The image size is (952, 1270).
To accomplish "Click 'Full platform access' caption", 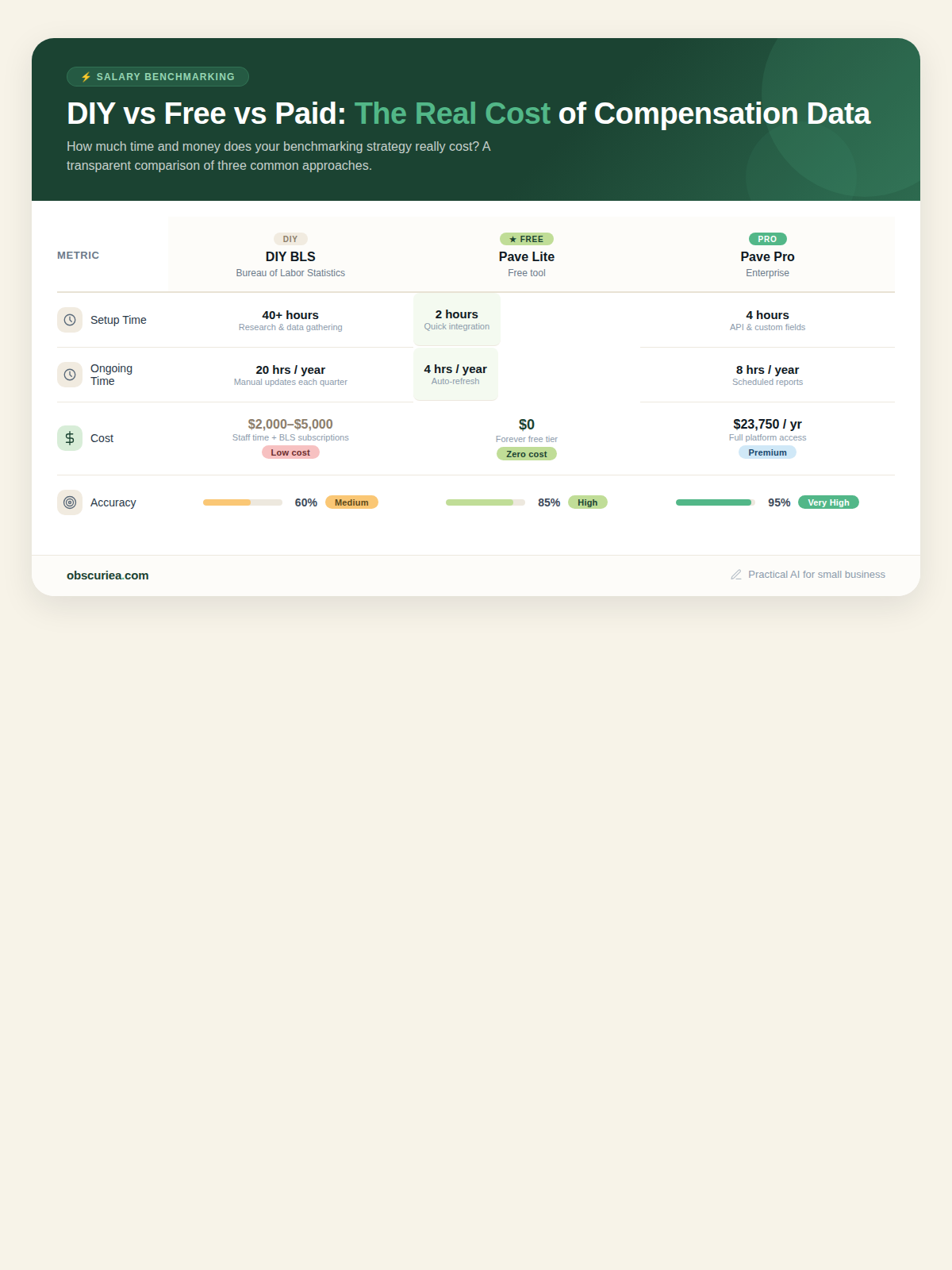I will (x=767, y=437).
